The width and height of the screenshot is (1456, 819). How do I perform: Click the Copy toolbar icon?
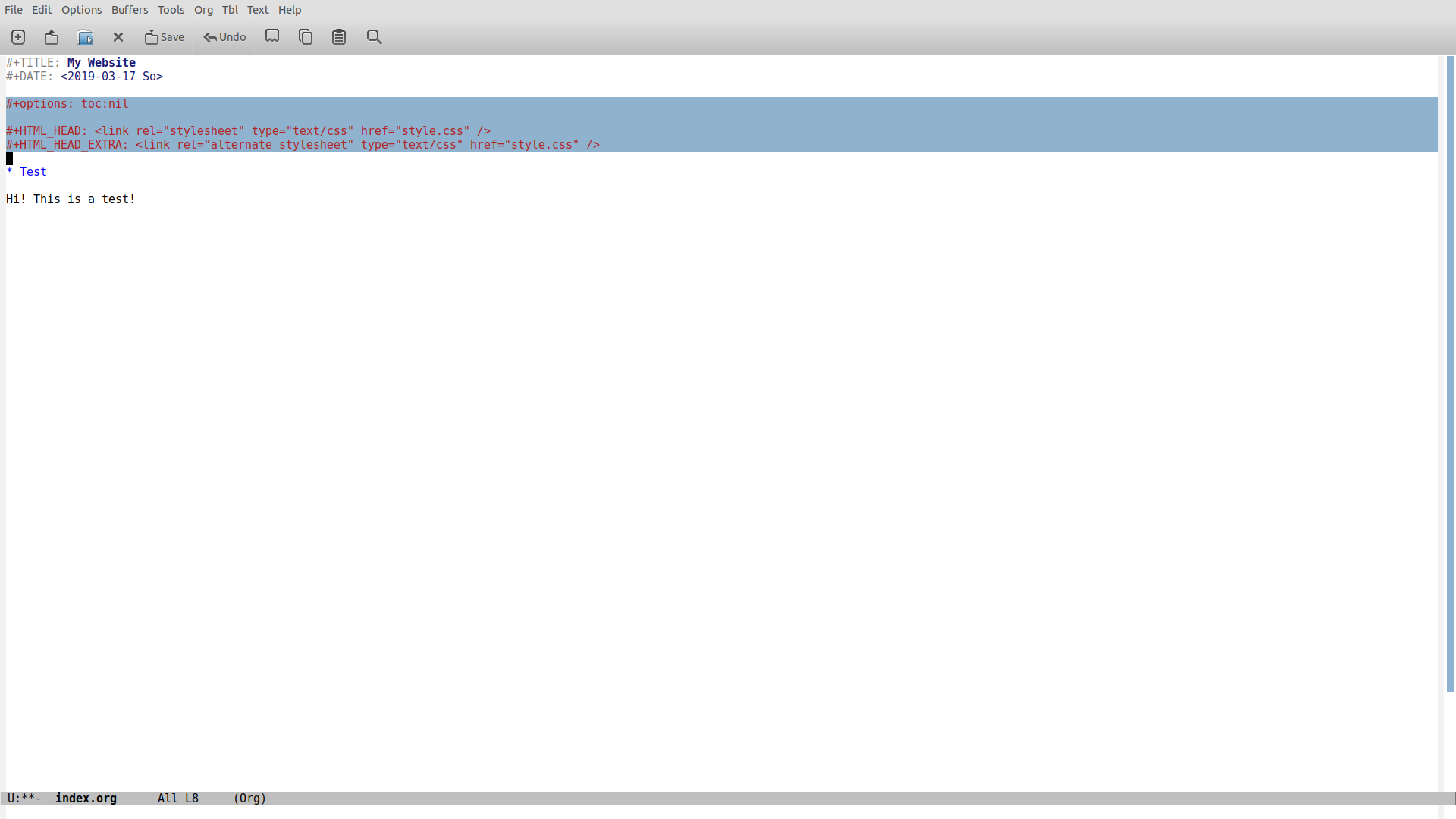[x=306, y=37]
